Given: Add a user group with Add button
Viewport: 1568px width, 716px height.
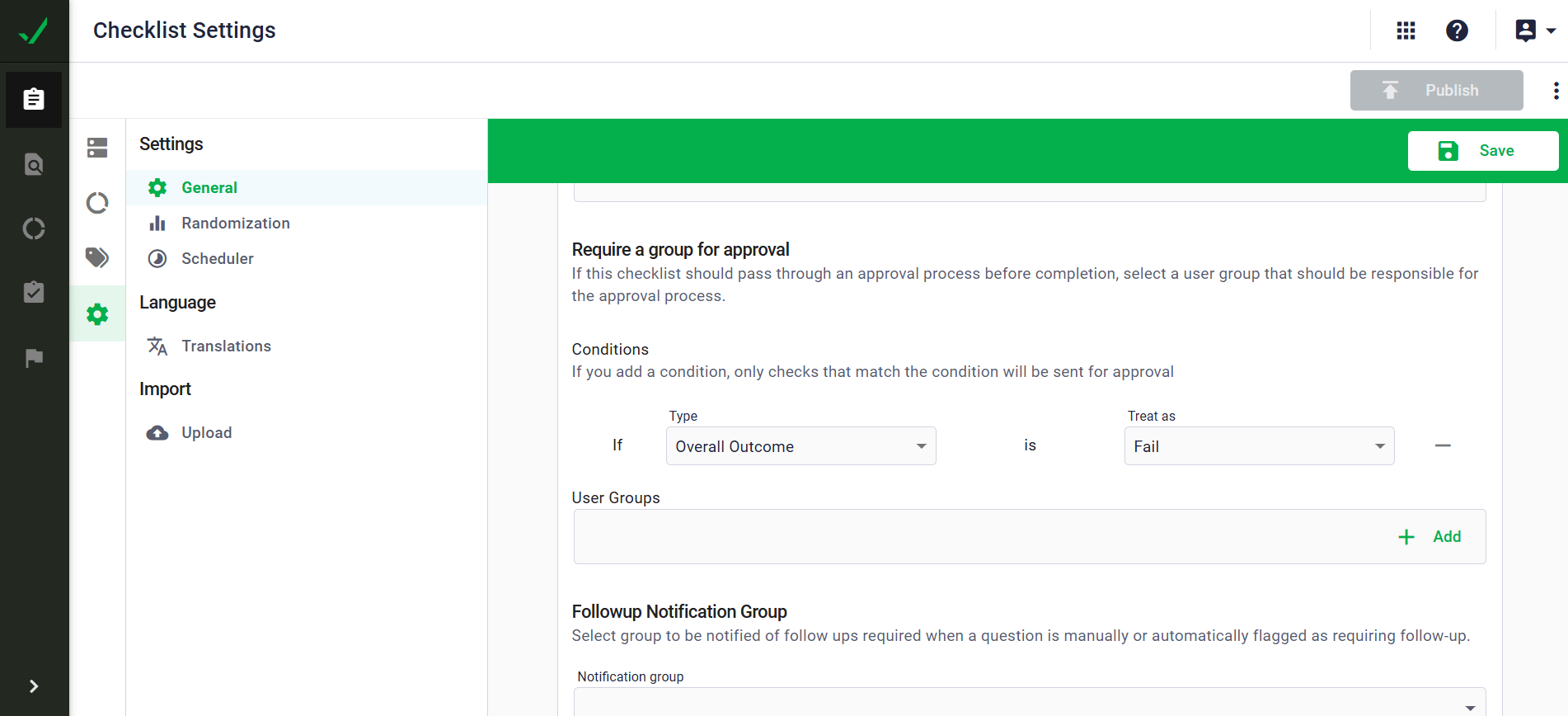Looking at the screenshot, I should tap(1430, 537).
